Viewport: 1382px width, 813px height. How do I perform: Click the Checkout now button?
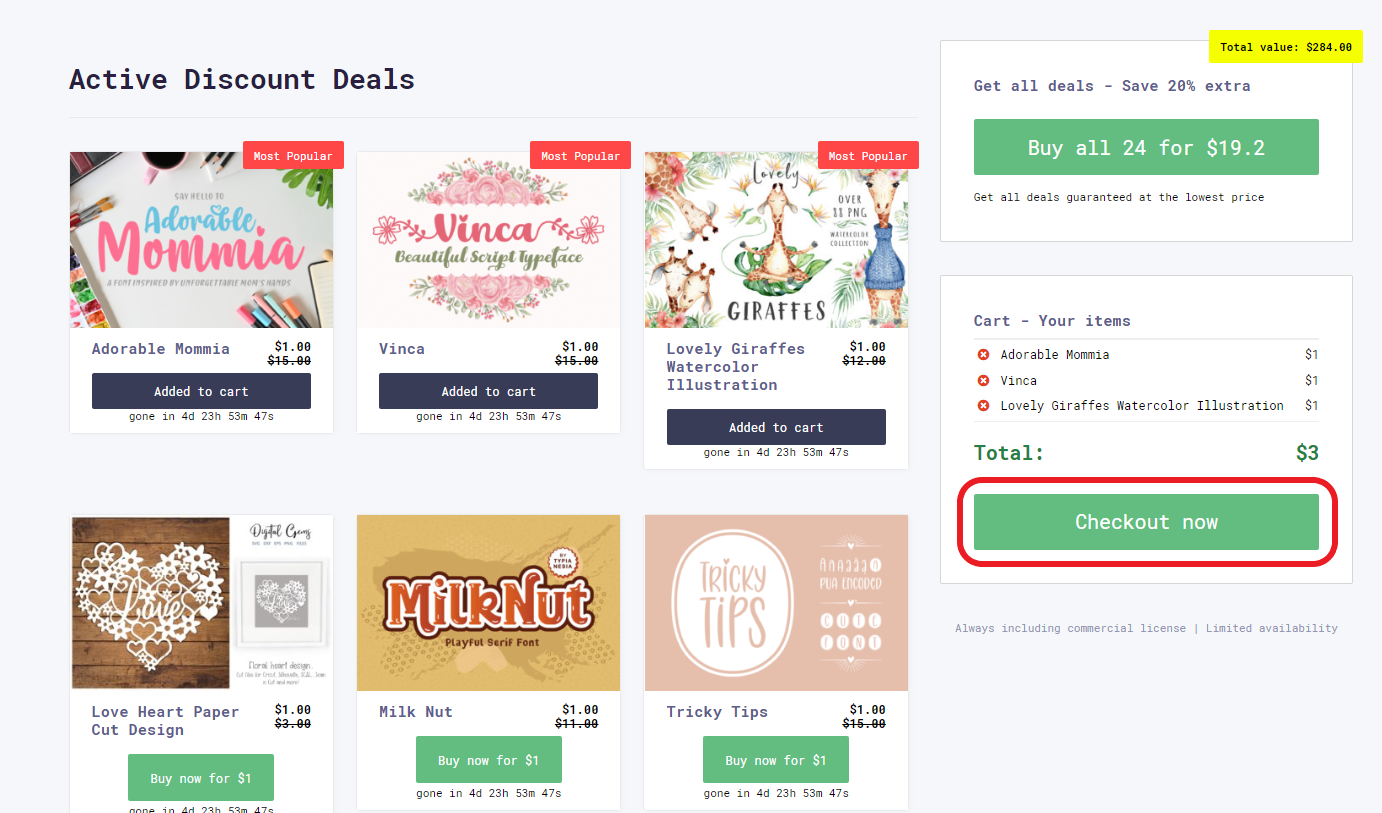click(1146, 522)
